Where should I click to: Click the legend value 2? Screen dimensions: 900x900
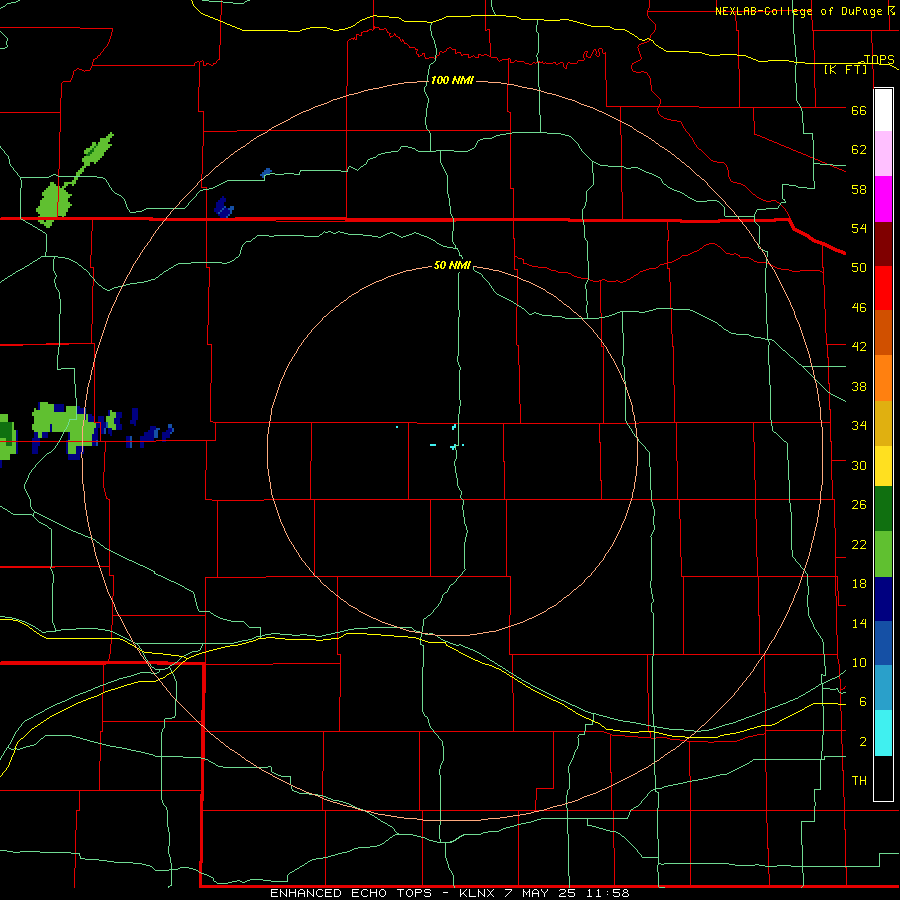tap(863, 742)
